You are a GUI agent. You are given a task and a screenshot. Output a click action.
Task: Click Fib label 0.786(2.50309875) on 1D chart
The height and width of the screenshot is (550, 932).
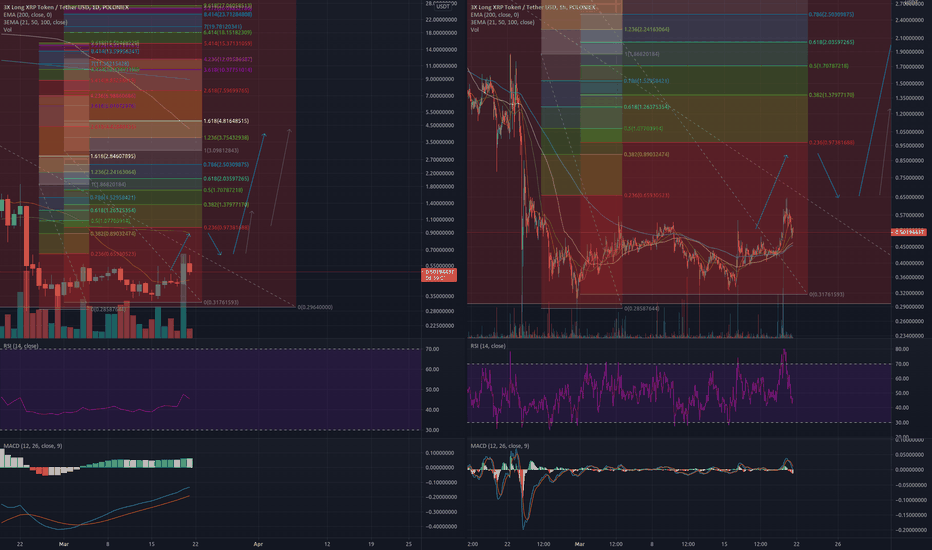(226, 165)
